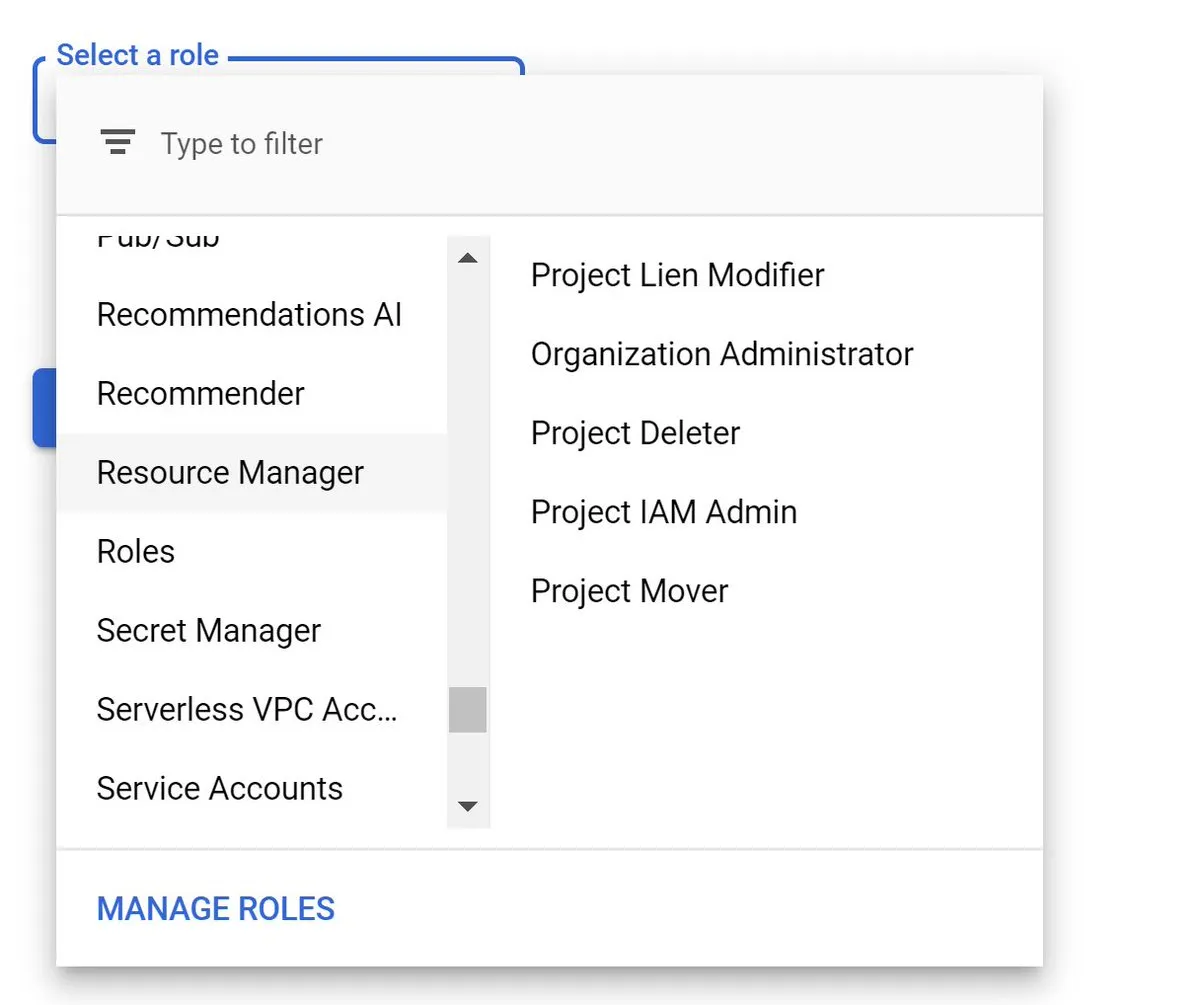The height and width of the screenshot is (1005, 1200).
Task: Select the Organization Administrator role
Action: pyautogui.click(x=722, y=354)
